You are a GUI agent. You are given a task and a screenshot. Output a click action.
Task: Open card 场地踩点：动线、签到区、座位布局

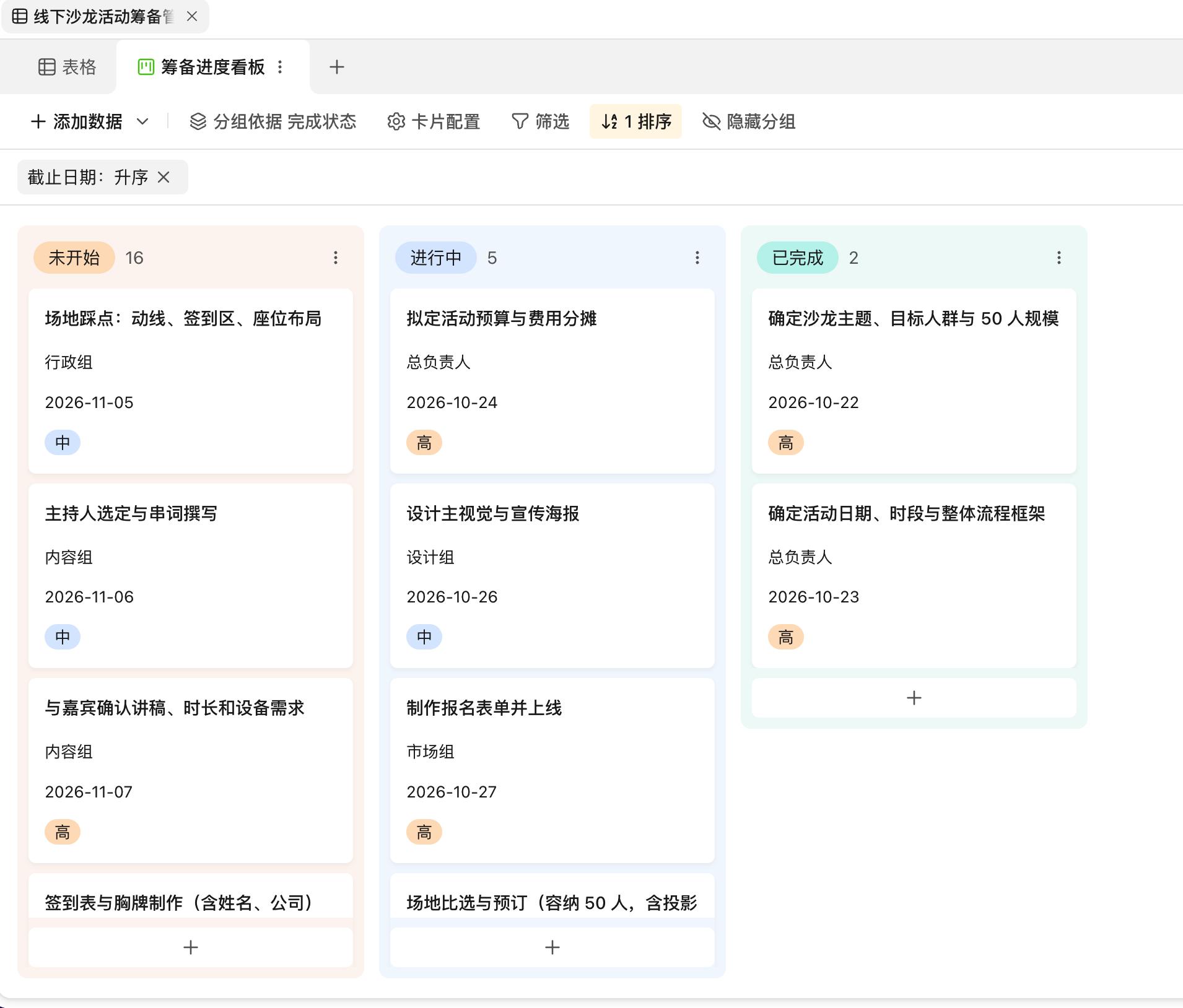click(x=191, y=381)
